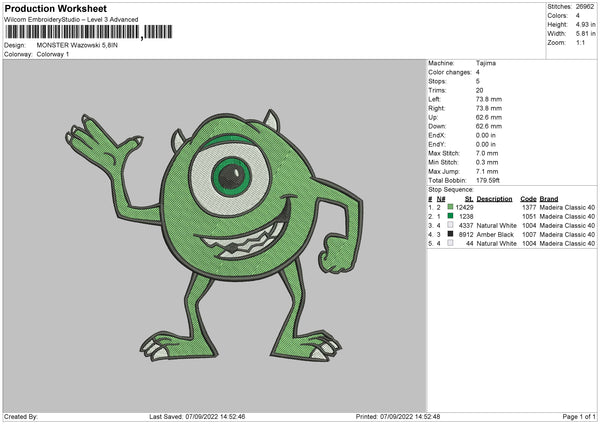Click the thread code '1377'
The width and height of the screenshot is (600, 424).
(x=529, y=207)
